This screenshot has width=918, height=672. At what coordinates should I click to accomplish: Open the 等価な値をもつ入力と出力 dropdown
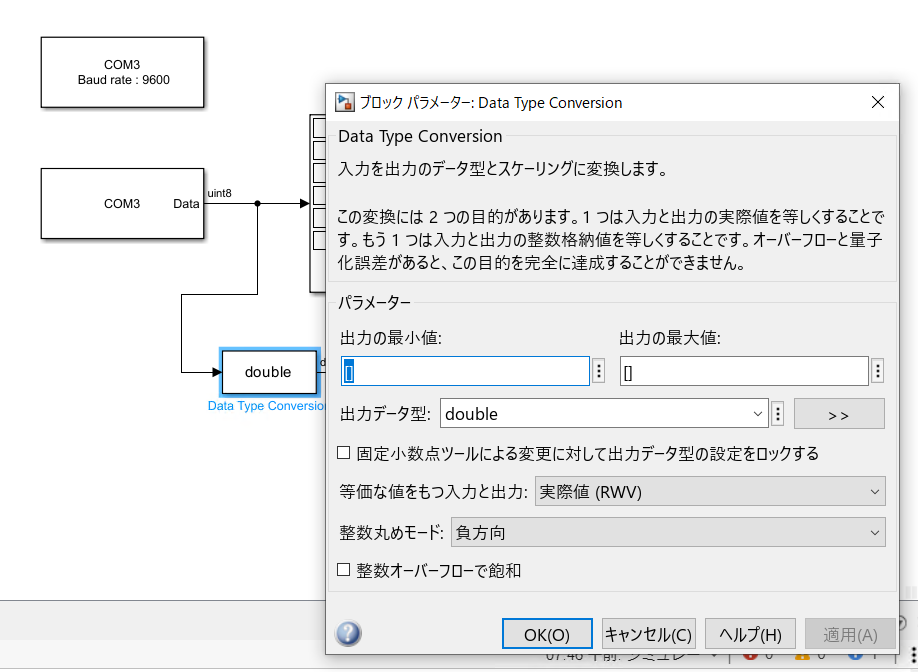tap(710, 491)
